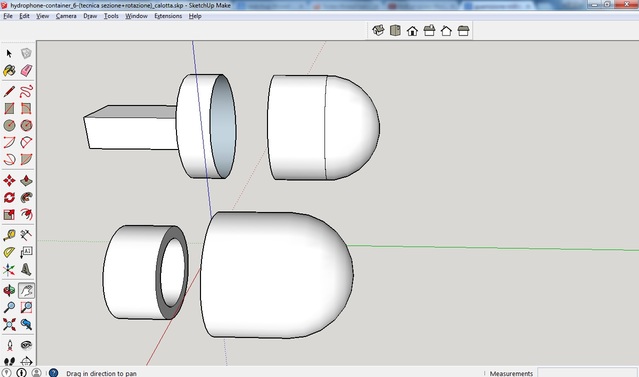This screenshot has width=639, height=377.
Task: Select the Text label tool
Action: (x=26, y=252)
